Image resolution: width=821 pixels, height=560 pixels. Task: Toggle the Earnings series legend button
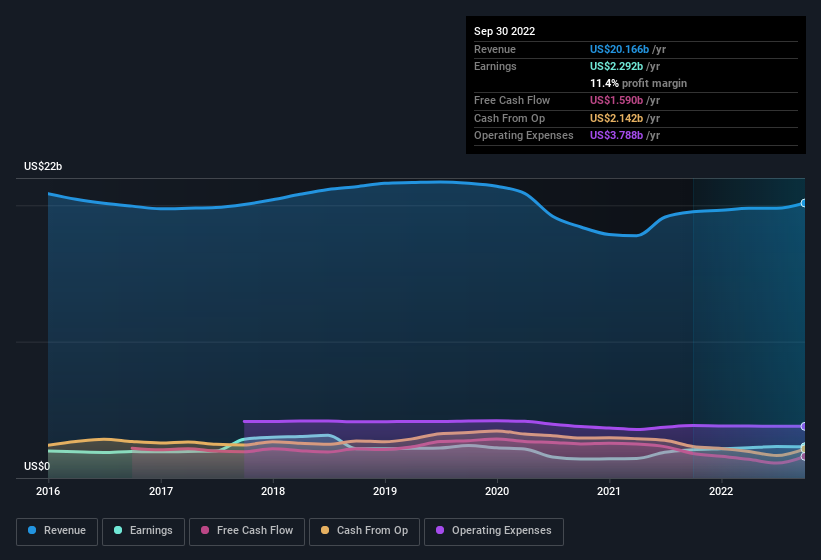click(x=143, y=532)
